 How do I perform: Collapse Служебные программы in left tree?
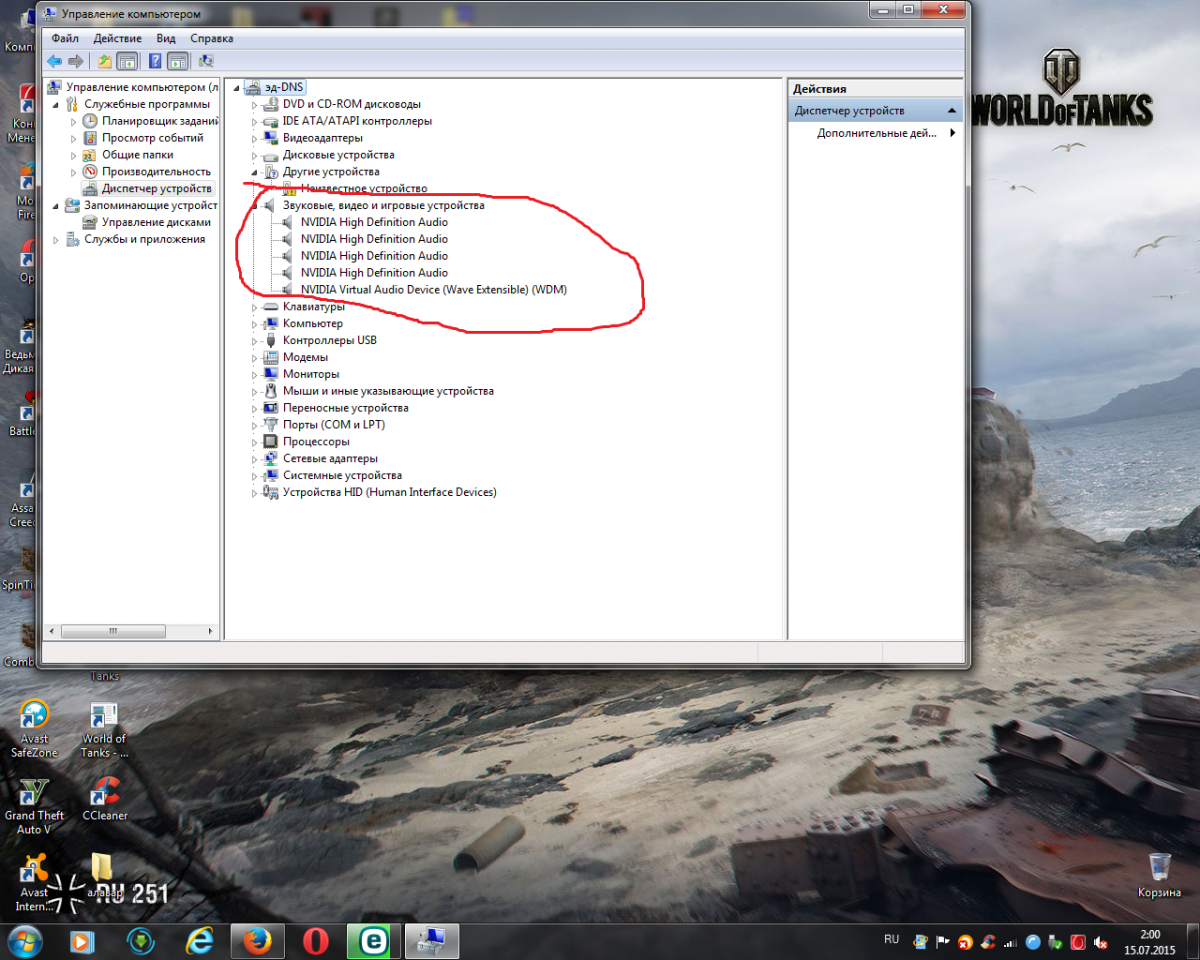coord(56,104)
